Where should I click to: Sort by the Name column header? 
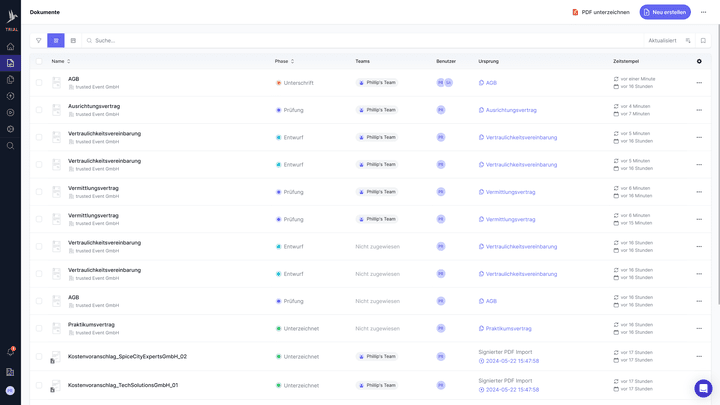click(60, 61)
